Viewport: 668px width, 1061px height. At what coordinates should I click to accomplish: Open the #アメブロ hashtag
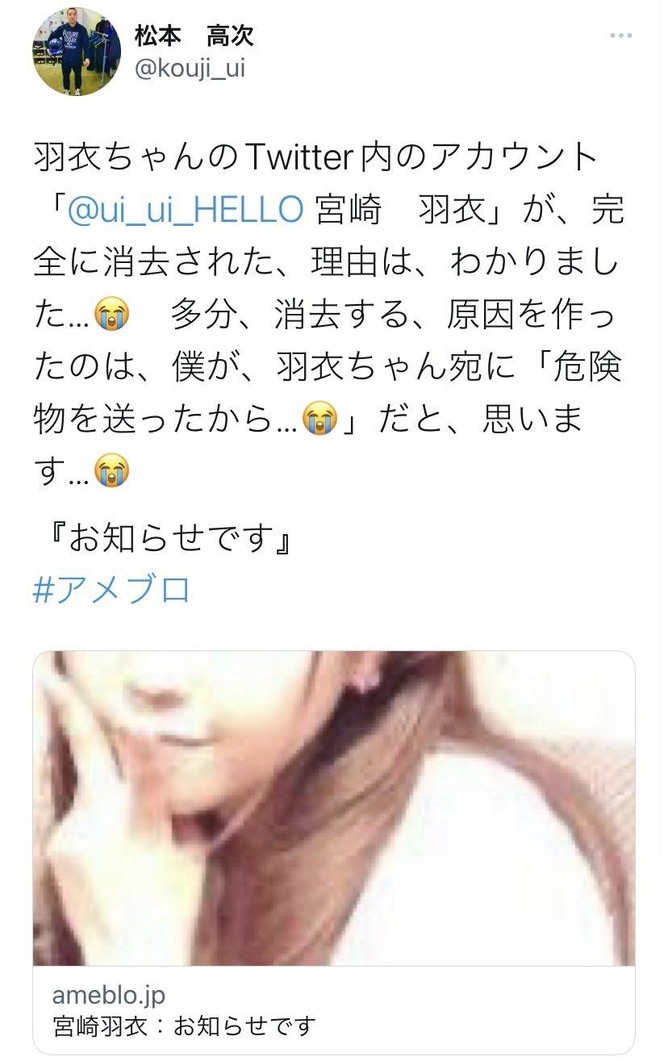(x=112, y=589)
